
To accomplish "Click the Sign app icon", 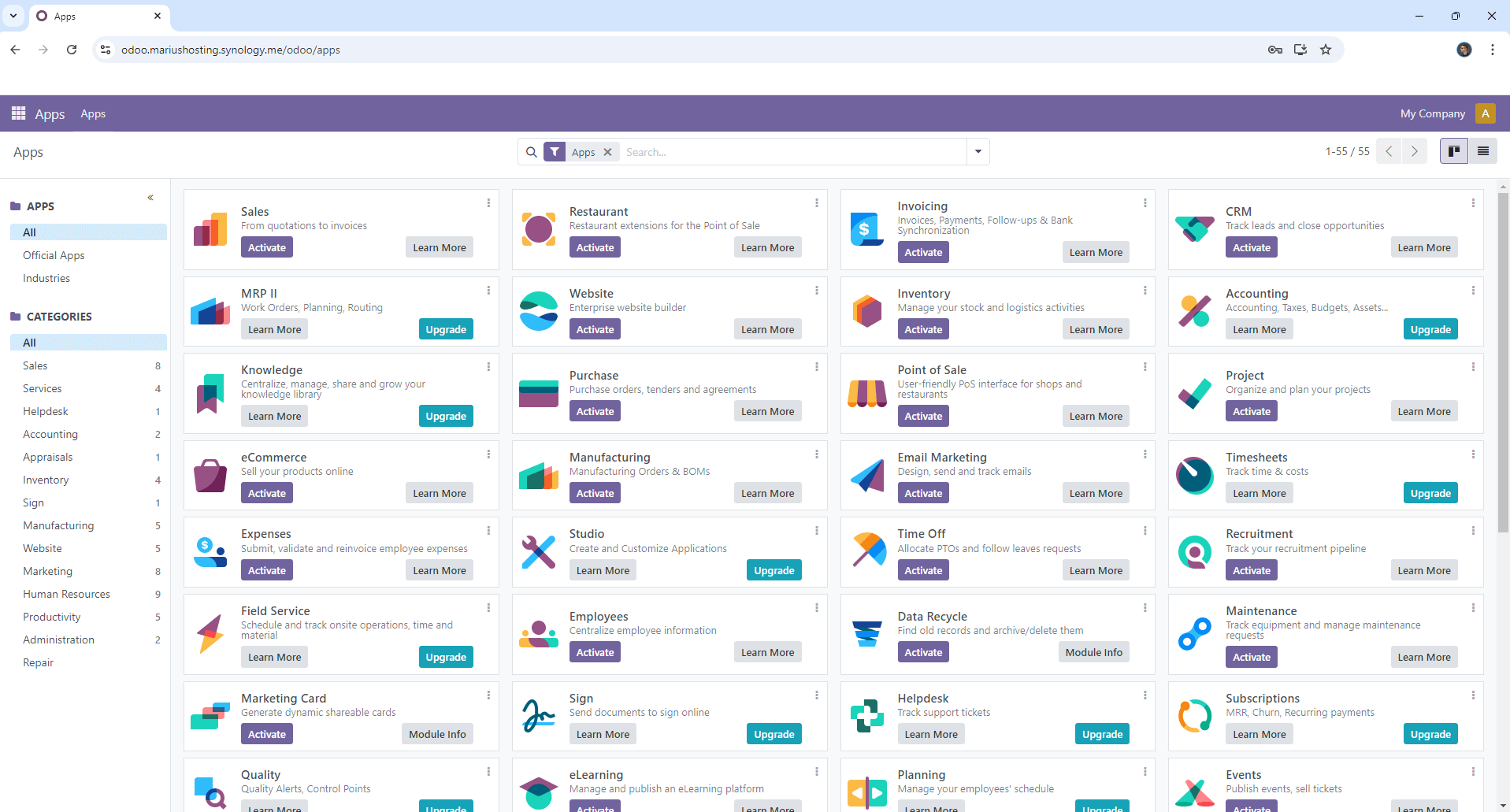I will point(539,716).
